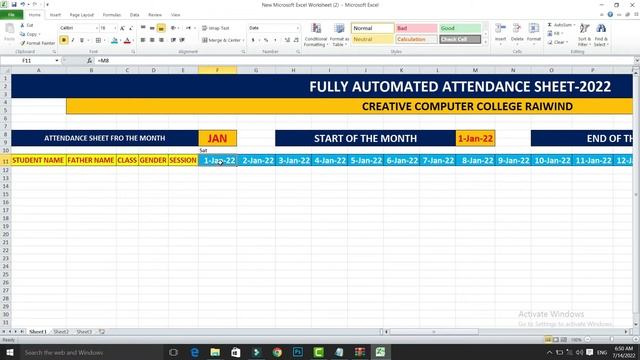Viewport: 640px width, 360px height.
Task: Click the Windows Start button
Action: 10,352
